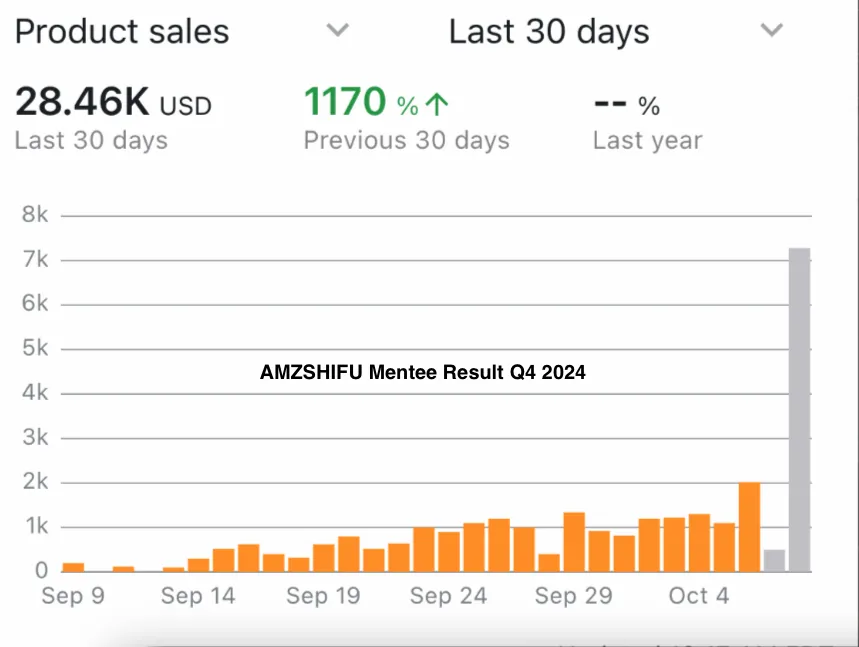Select the short gray bar in chart

[774, 561]
